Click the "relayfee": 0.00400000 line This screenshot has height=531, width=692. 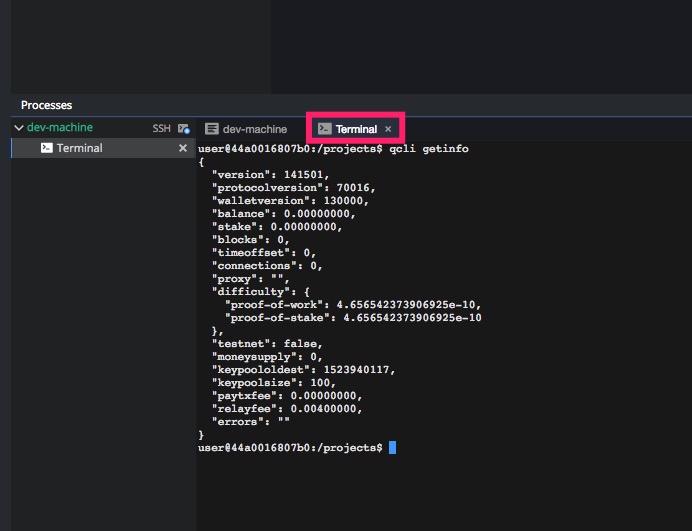287,409
